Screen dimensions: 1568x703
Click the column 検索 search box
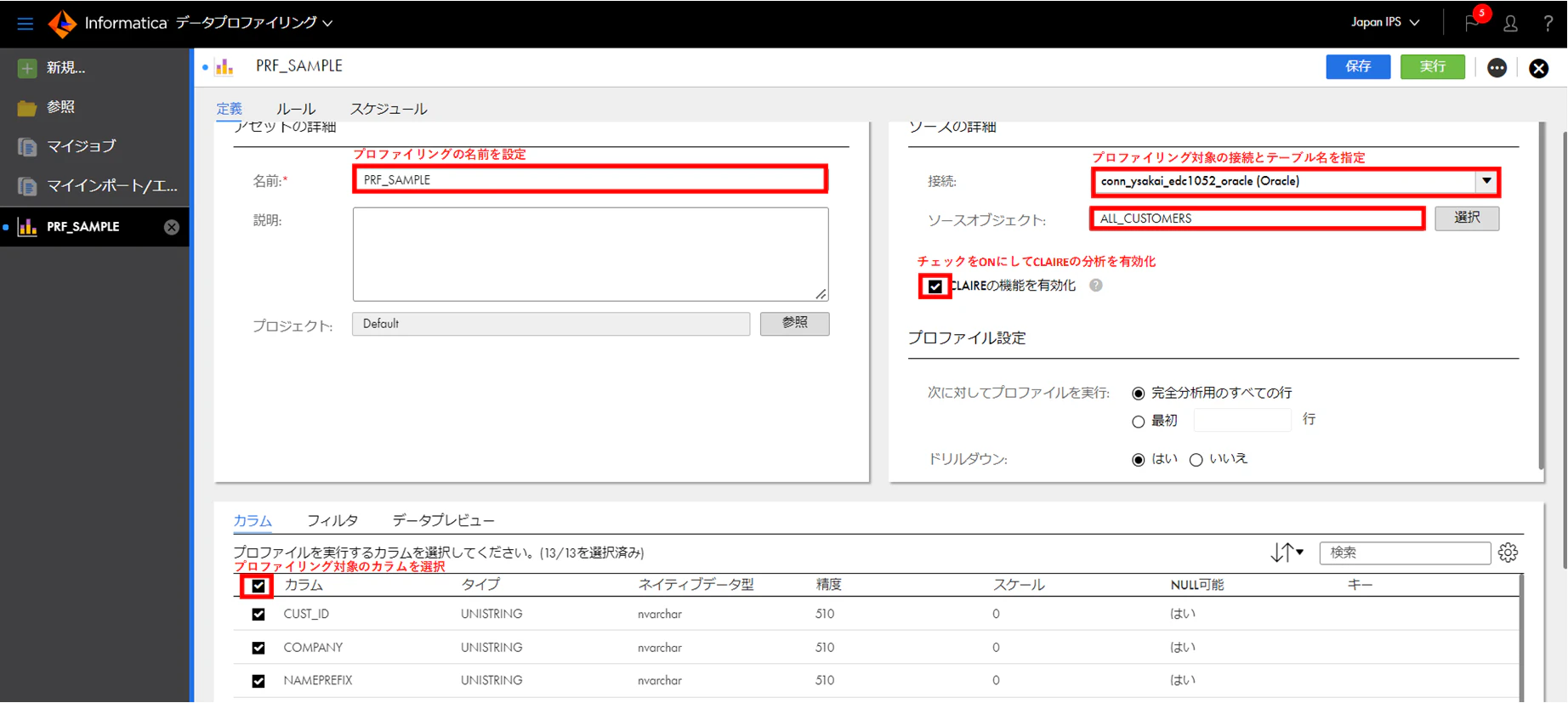tap(1405, 553)
